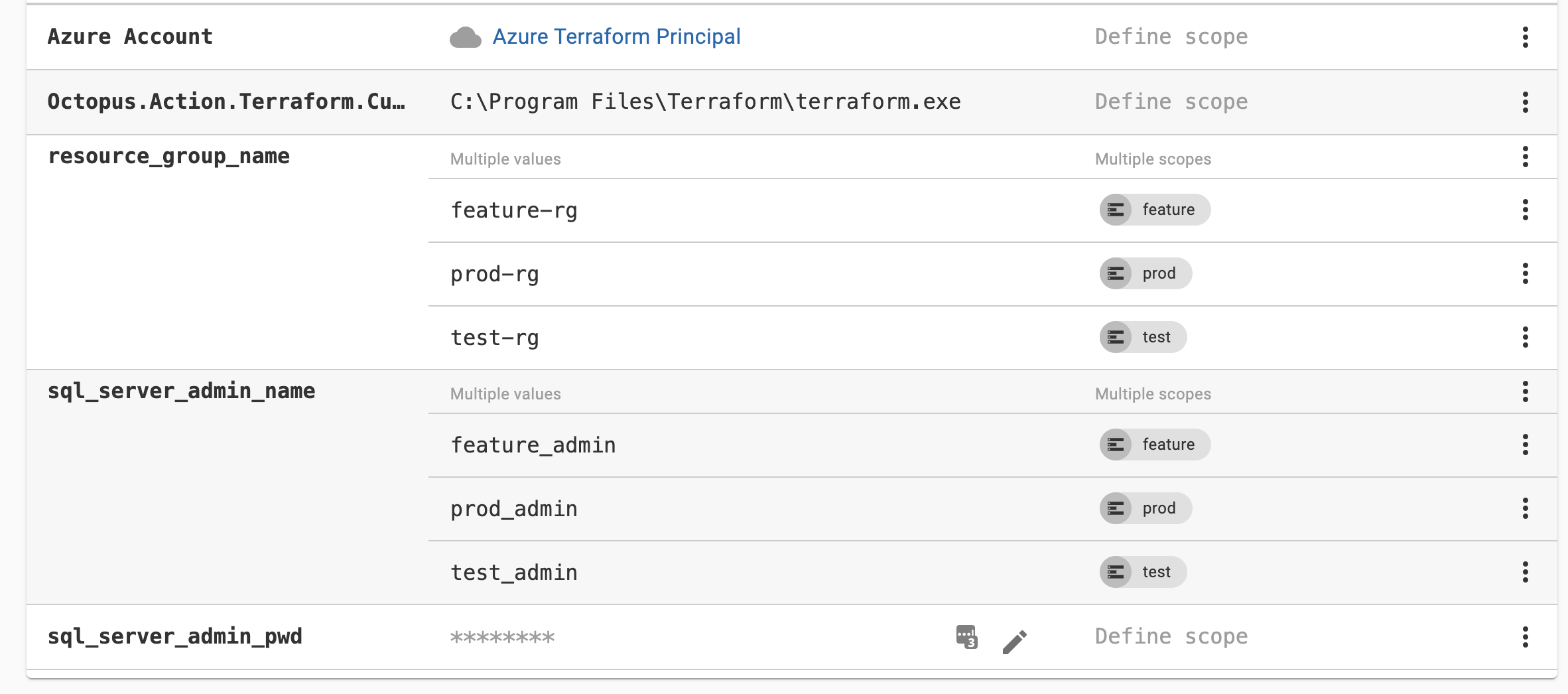Open the Azure Terraform Principal link
Viewport: 1568px width, 694px height.
coord(616,36)
